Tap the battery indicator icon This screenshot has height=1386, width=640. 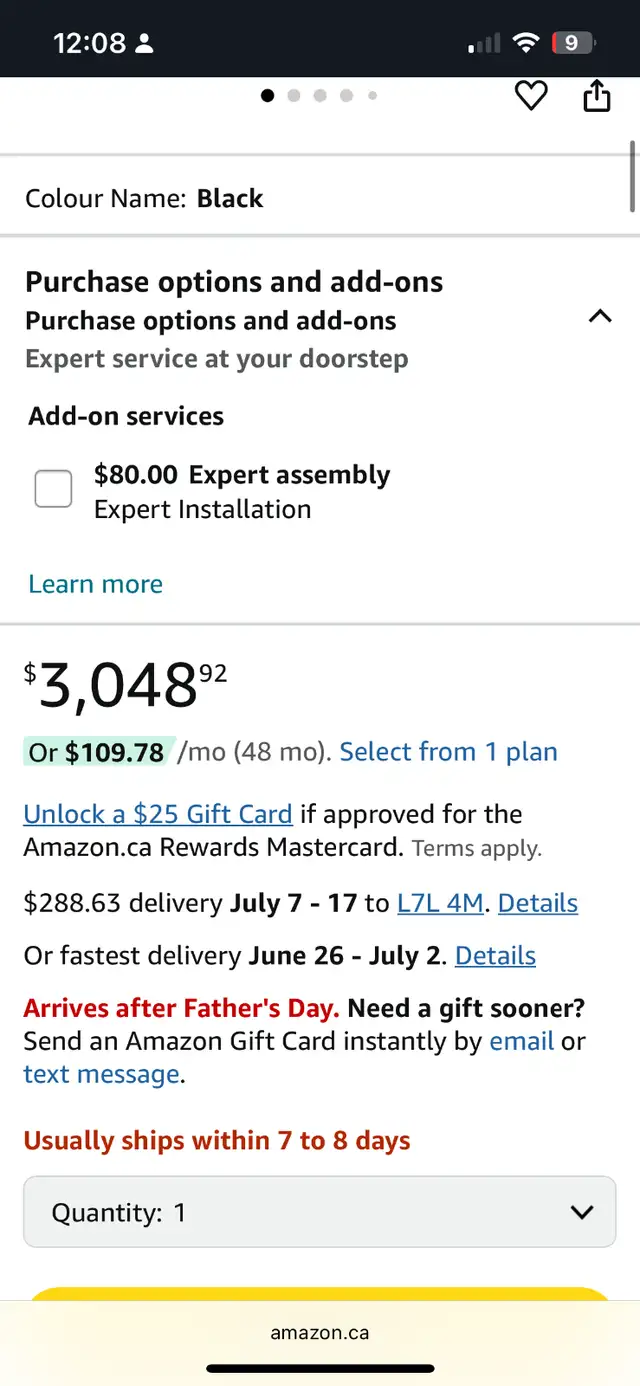[574, 43]
